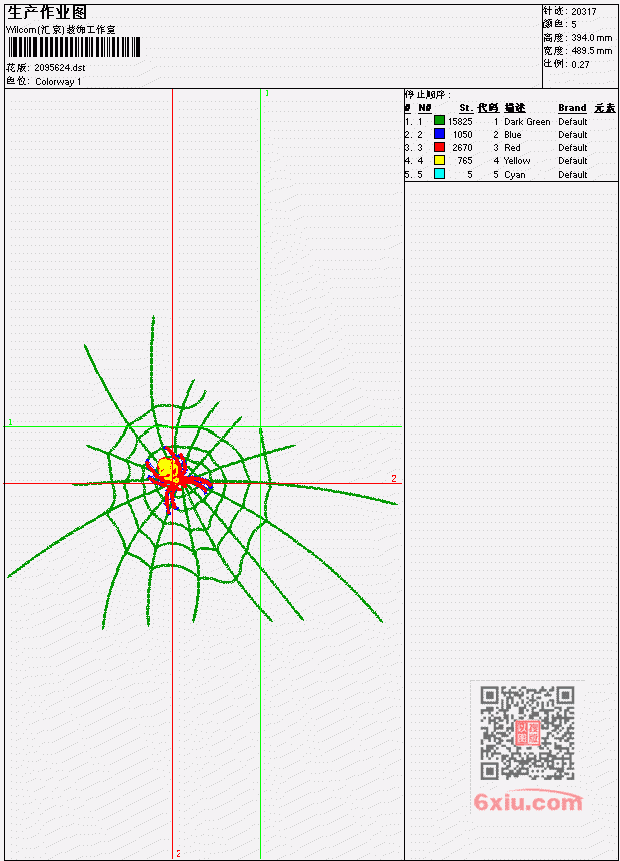Screen dimensions: 620x861
Task: Click the Cyan color swatch
Action: click(439, 174)
